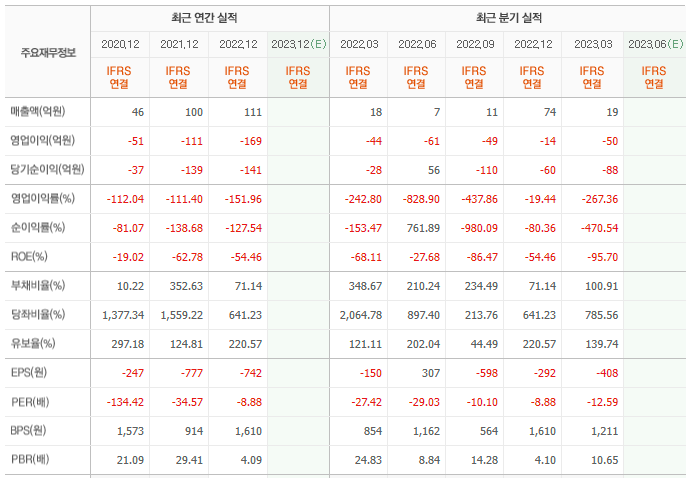This screenshot has width=697, height=478.
Task: Click the BPS value 1,573
Action: [x=130, y=431]
